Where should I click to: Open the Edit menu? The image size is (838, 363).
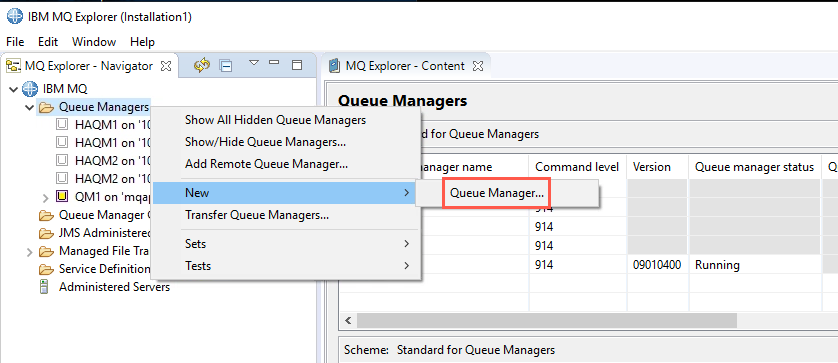[x=48, y=42]
